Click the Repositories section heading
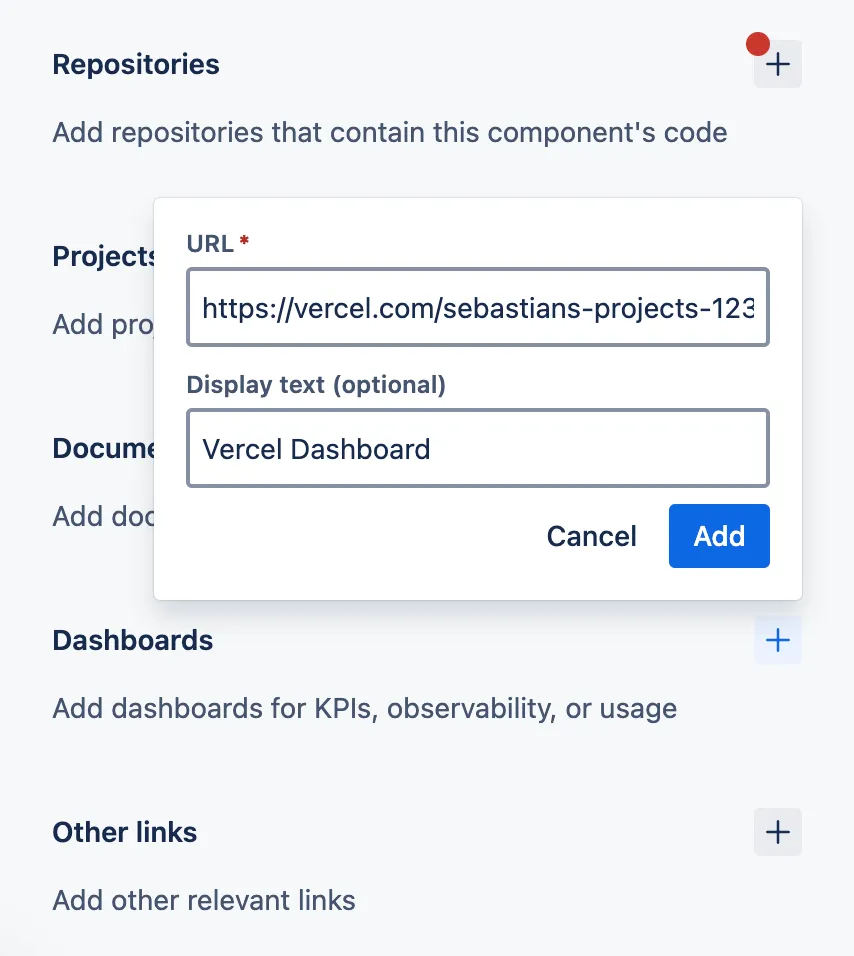This screenshot has height=956, width=854. pos(135,64)
